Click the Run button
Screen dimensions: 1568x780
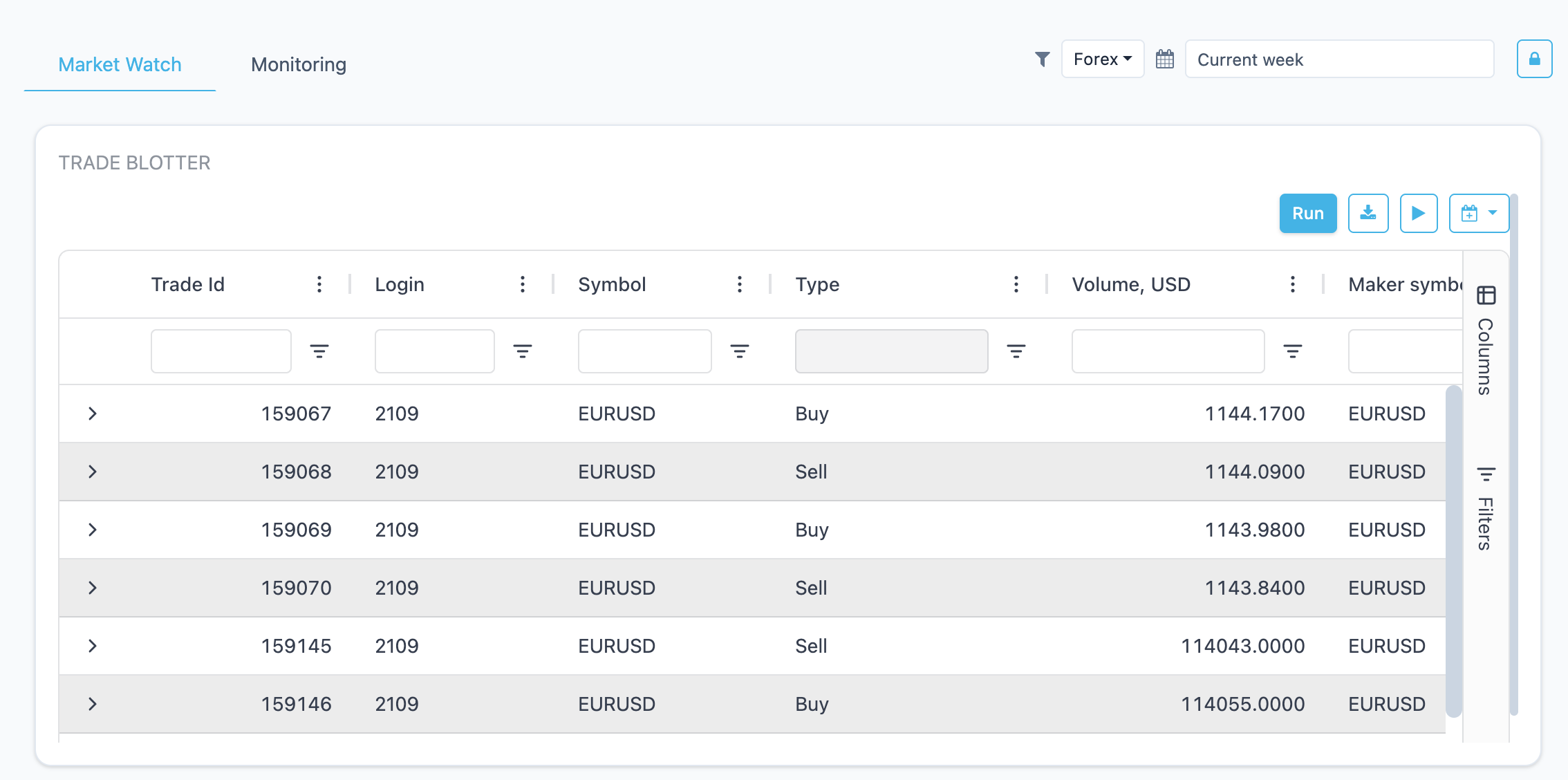tap(1308, 213)
